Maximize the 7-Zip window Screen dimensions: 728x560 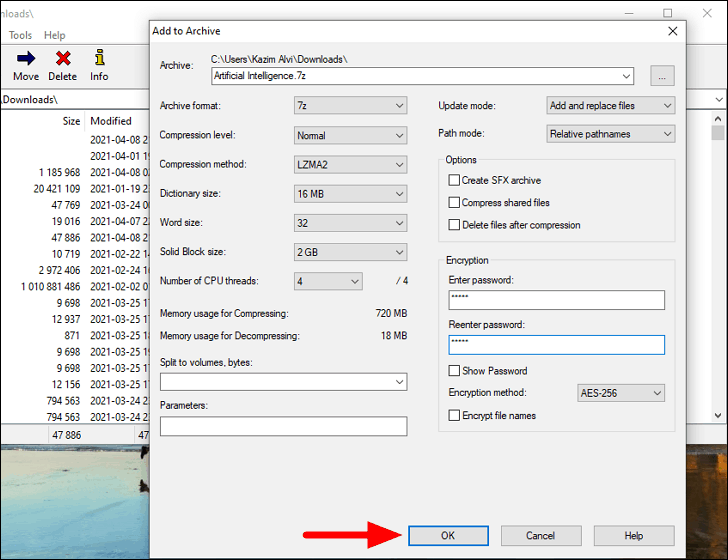pos(668,13)
